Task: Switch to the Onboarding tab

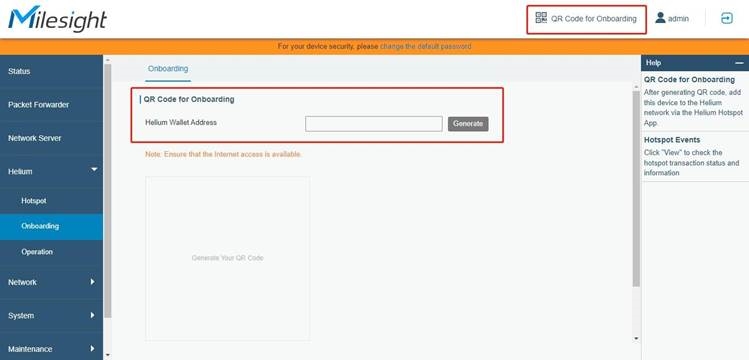Action: tap(168, 69)
